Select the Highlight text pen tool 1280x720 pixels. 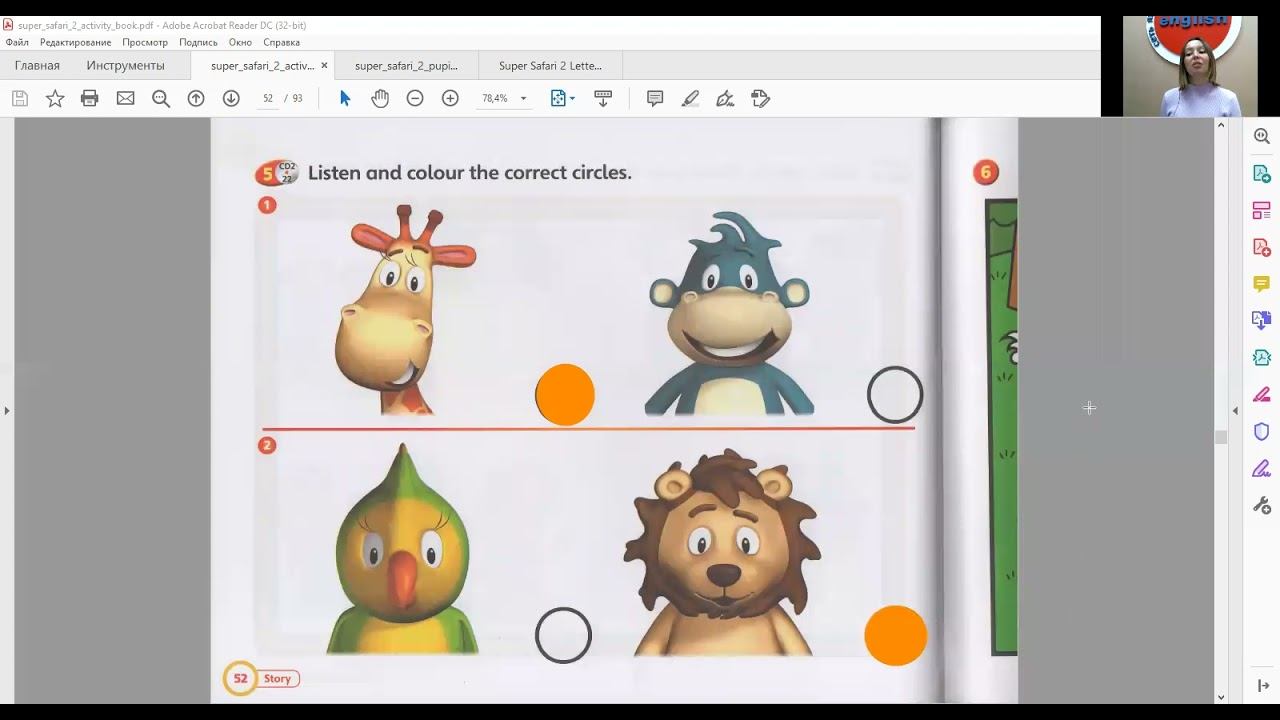click(x=690, y=98)
